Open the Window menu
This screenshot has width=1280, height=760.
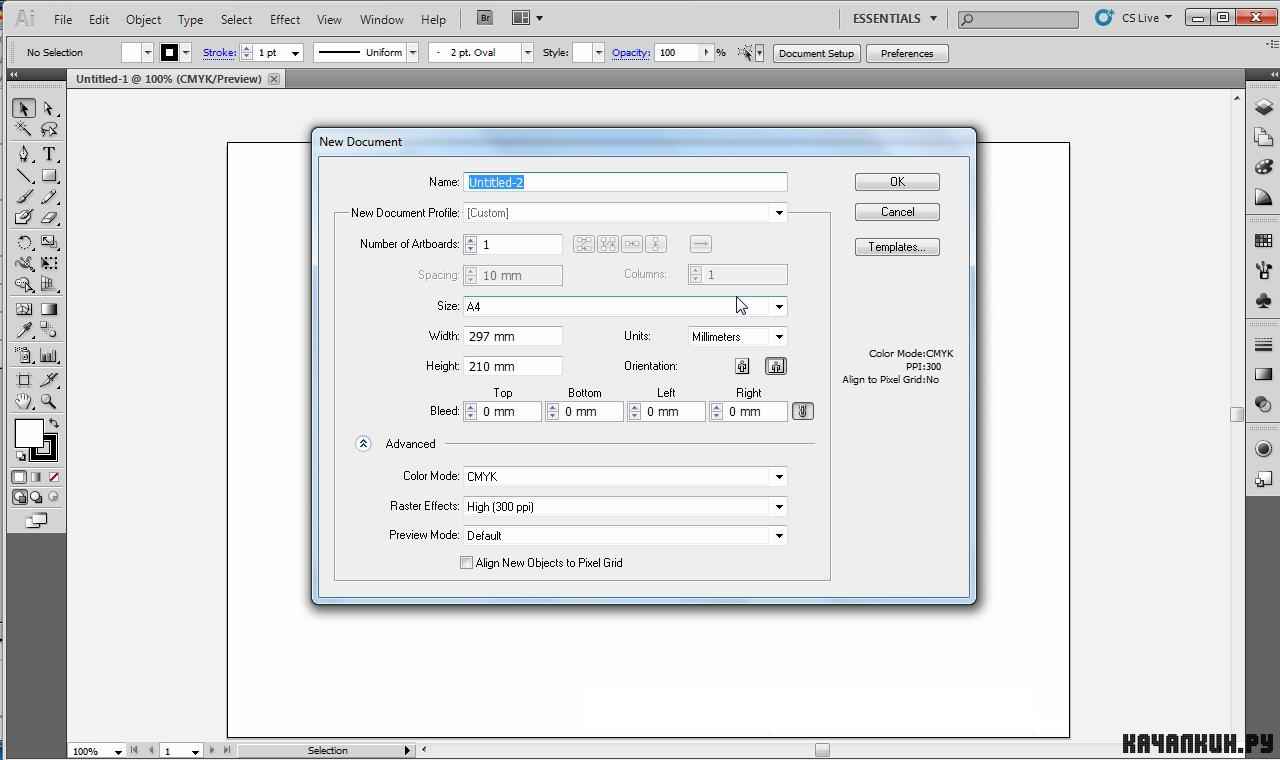381,19
